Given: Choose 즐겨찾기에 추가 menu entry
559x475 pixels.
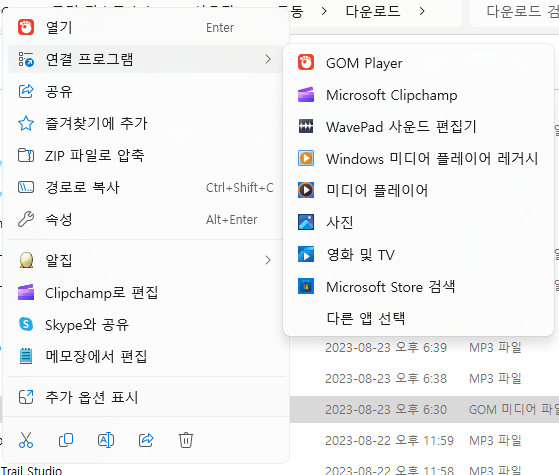Looking at the screenshot, I should tap(96, 123).
